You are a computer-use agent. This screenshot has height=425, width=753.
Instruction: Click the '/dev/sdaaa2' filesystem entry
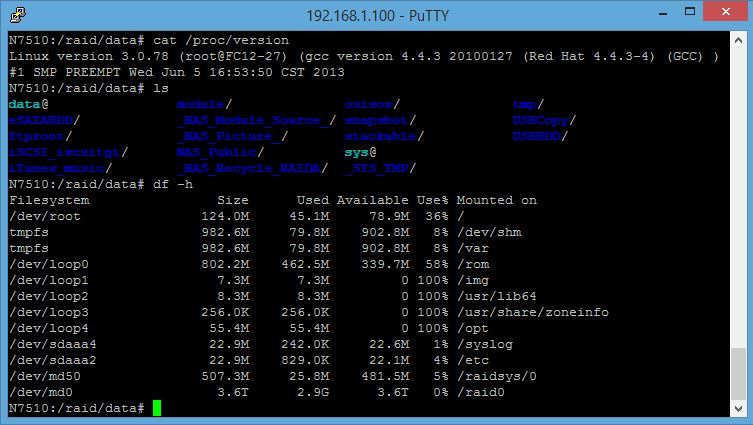[52, 360]
